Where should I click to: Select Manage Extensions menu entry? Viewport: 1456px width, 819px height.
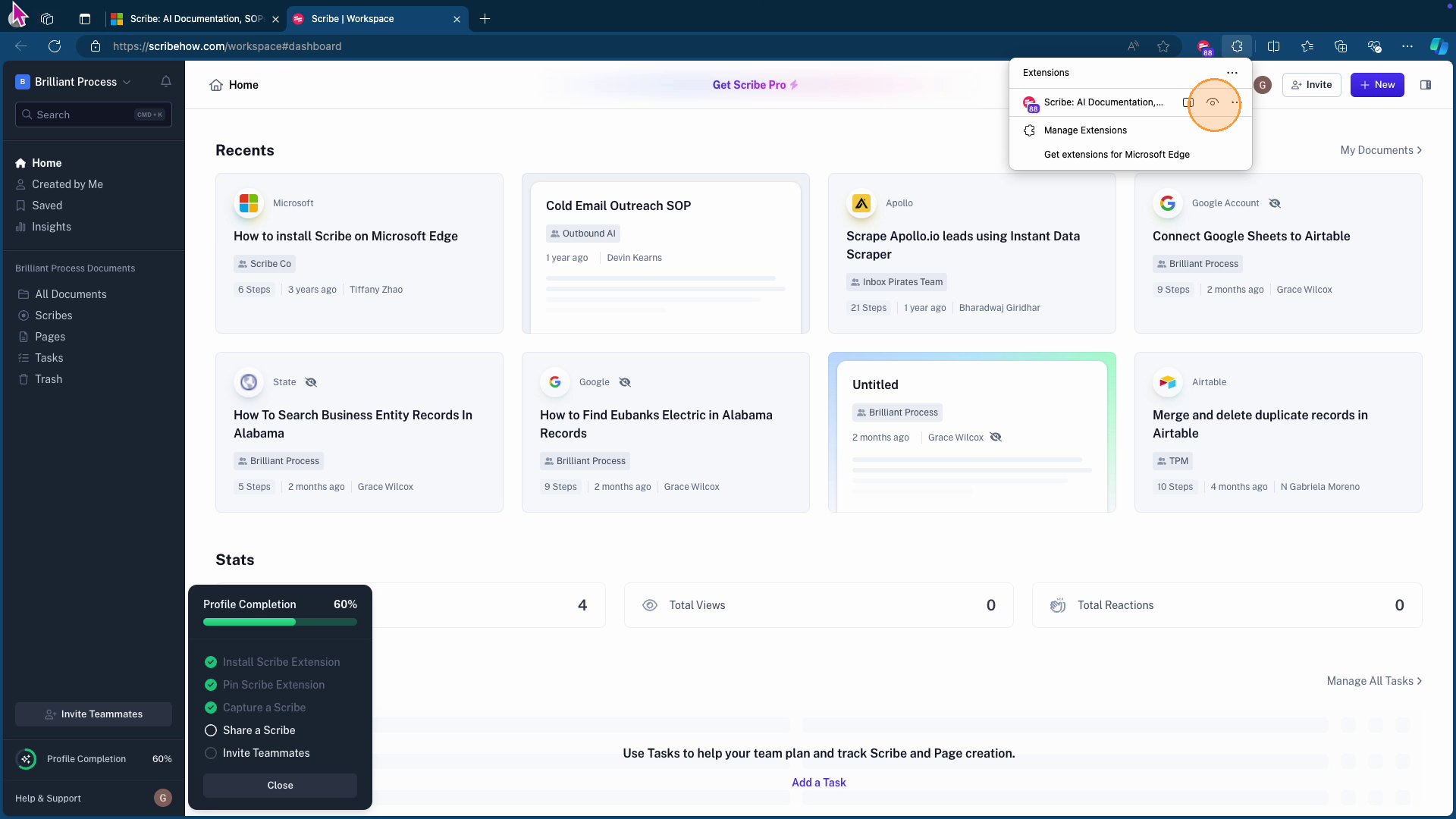click(1084, 130)
